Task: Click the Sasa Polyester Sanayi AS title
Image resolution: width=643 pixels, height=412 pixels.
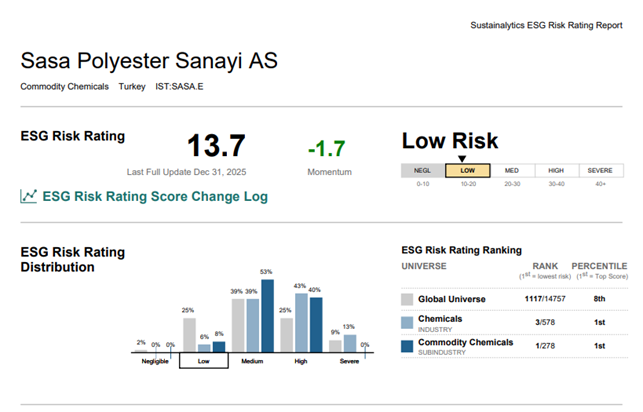Action: point(149,60)
